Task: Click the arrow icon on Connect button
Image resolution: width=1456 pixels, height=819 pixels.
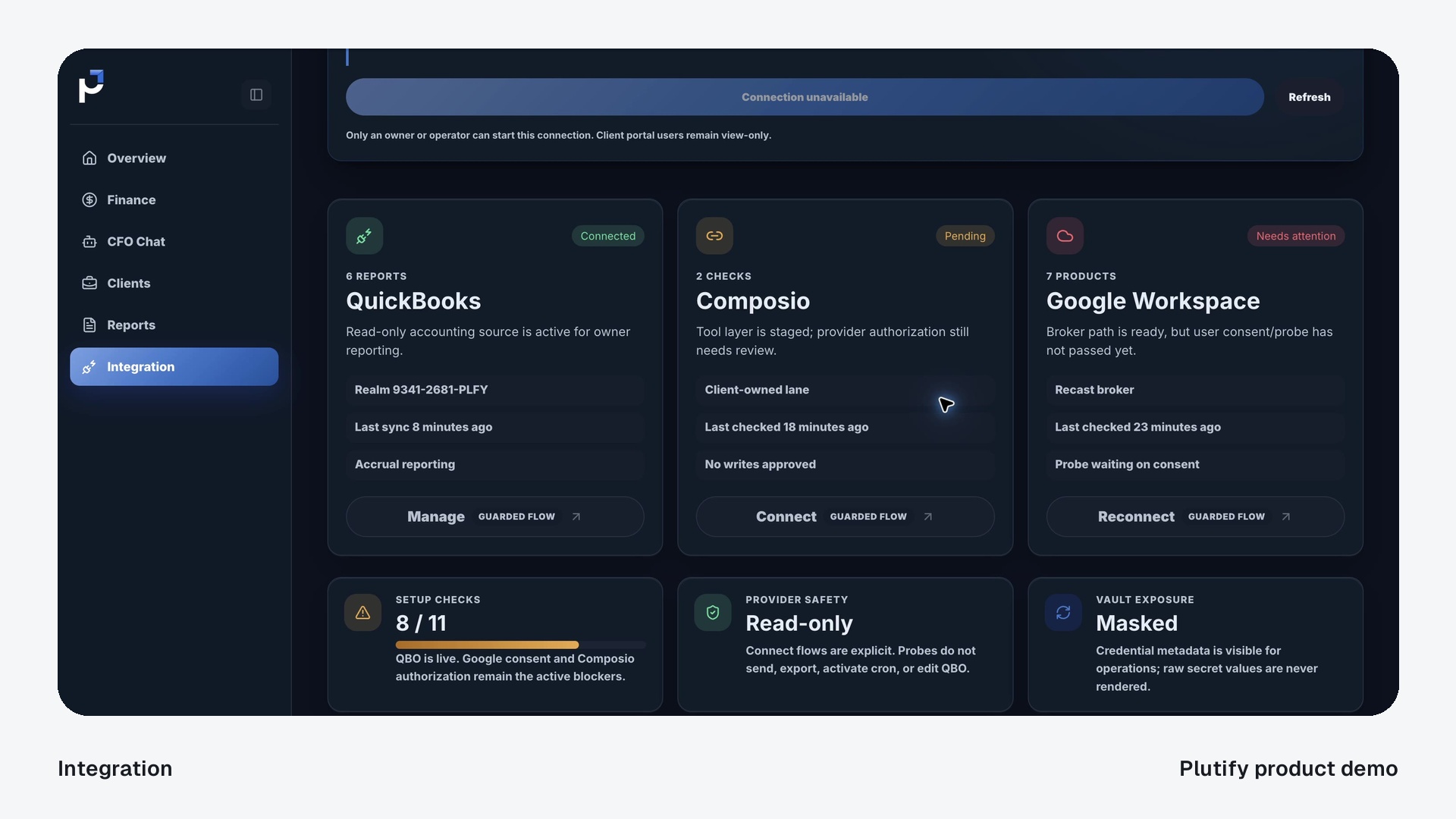Action: point(928,516)
